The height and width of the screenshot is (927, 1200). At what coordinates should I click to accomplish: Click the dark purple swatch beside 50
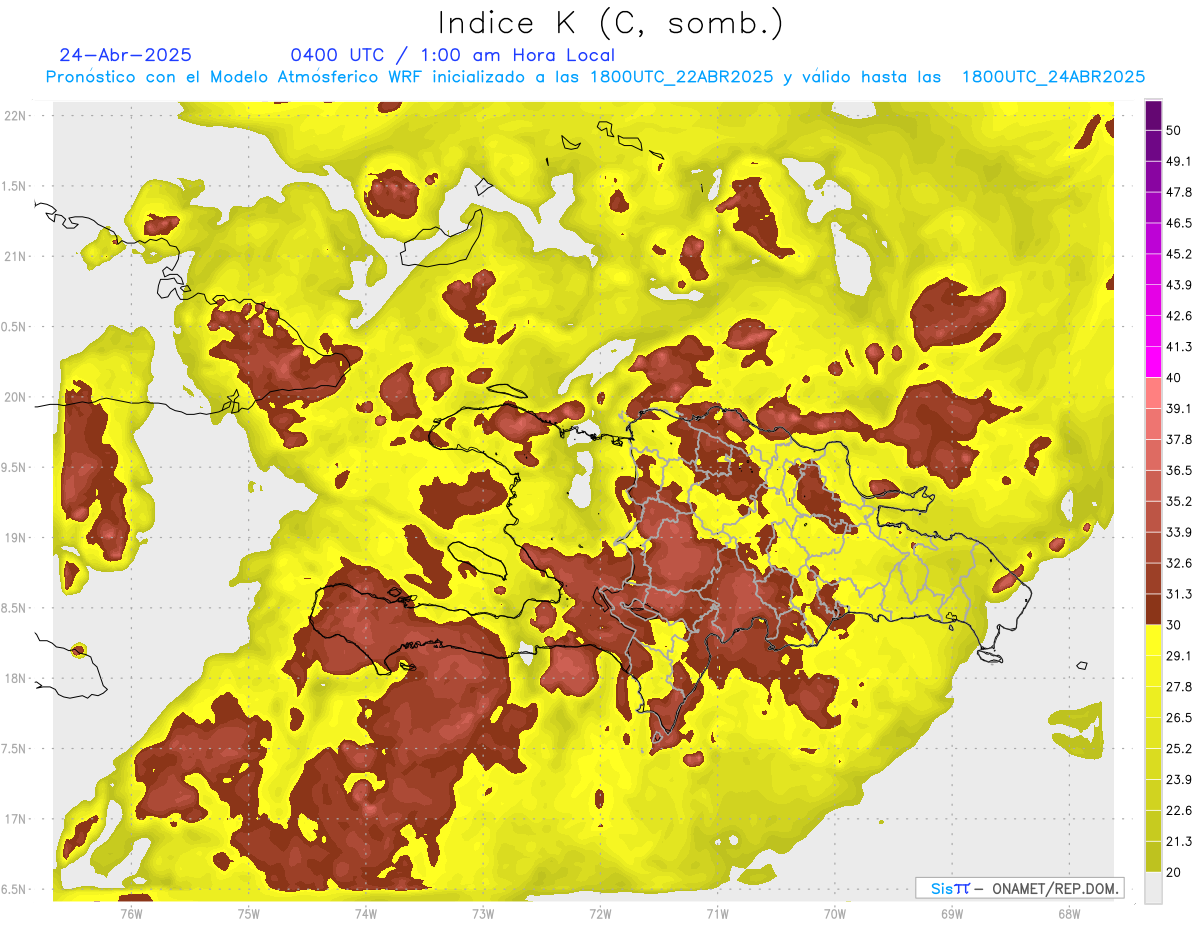tap(1153, 116)
